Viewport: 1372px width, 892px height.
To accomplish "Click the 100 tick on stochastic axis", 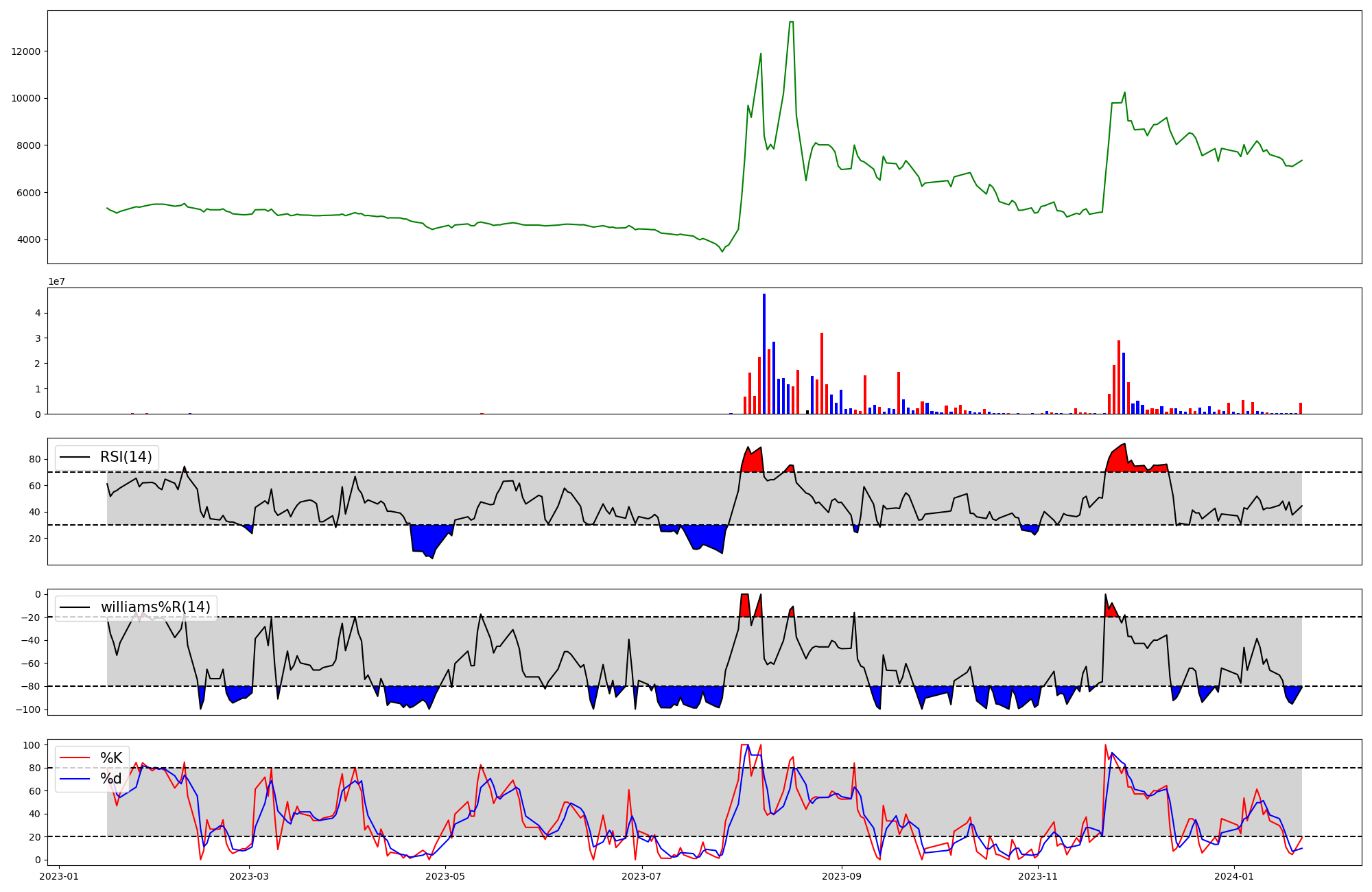I will [33, 745].
